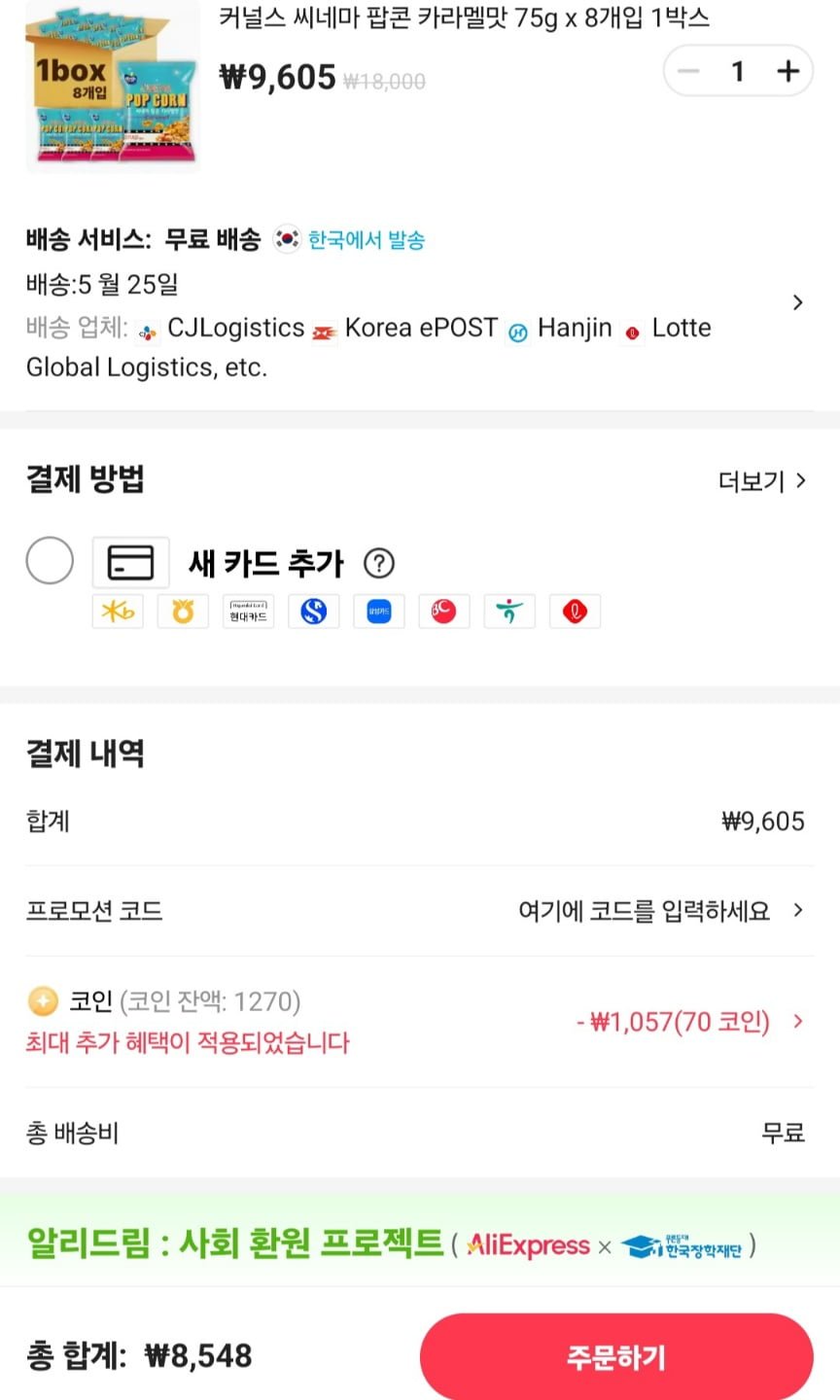
Task: Click the Samsung Card blue icon
Action: (379, 612)
